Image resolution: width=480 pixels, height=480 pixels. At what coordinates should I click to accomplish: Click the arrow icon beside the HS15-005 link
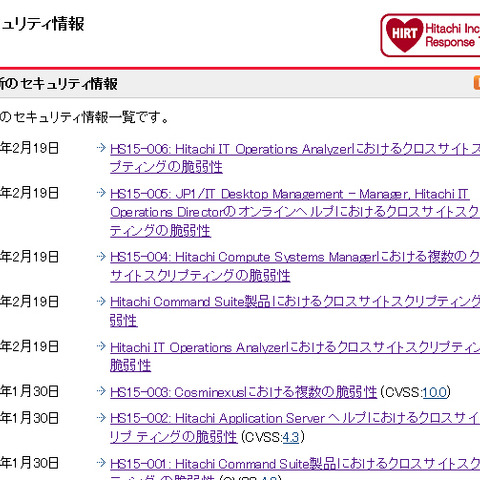point(101,192)
